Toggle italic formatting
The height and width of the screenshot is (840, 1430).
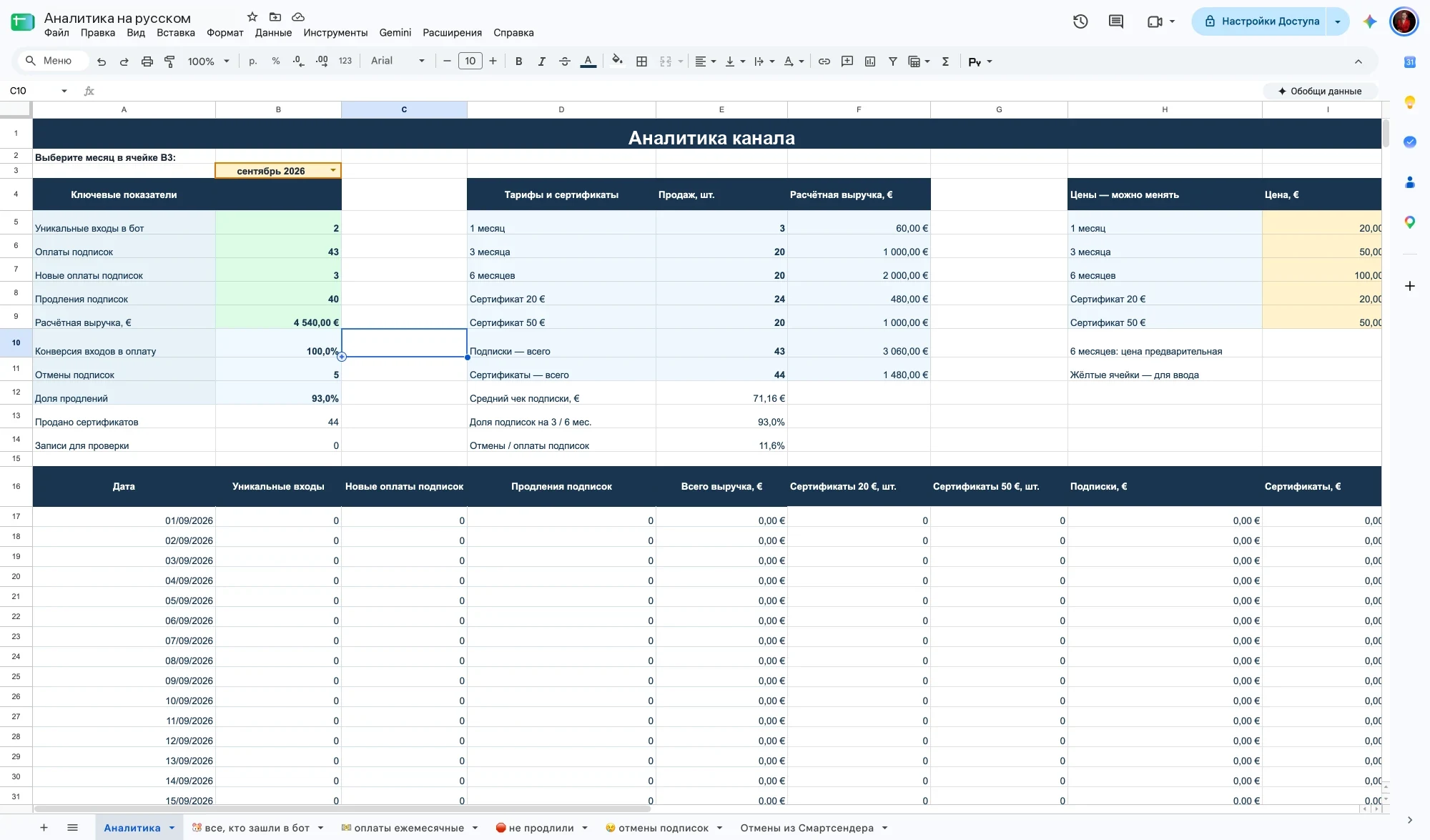(x=542, y=61)
